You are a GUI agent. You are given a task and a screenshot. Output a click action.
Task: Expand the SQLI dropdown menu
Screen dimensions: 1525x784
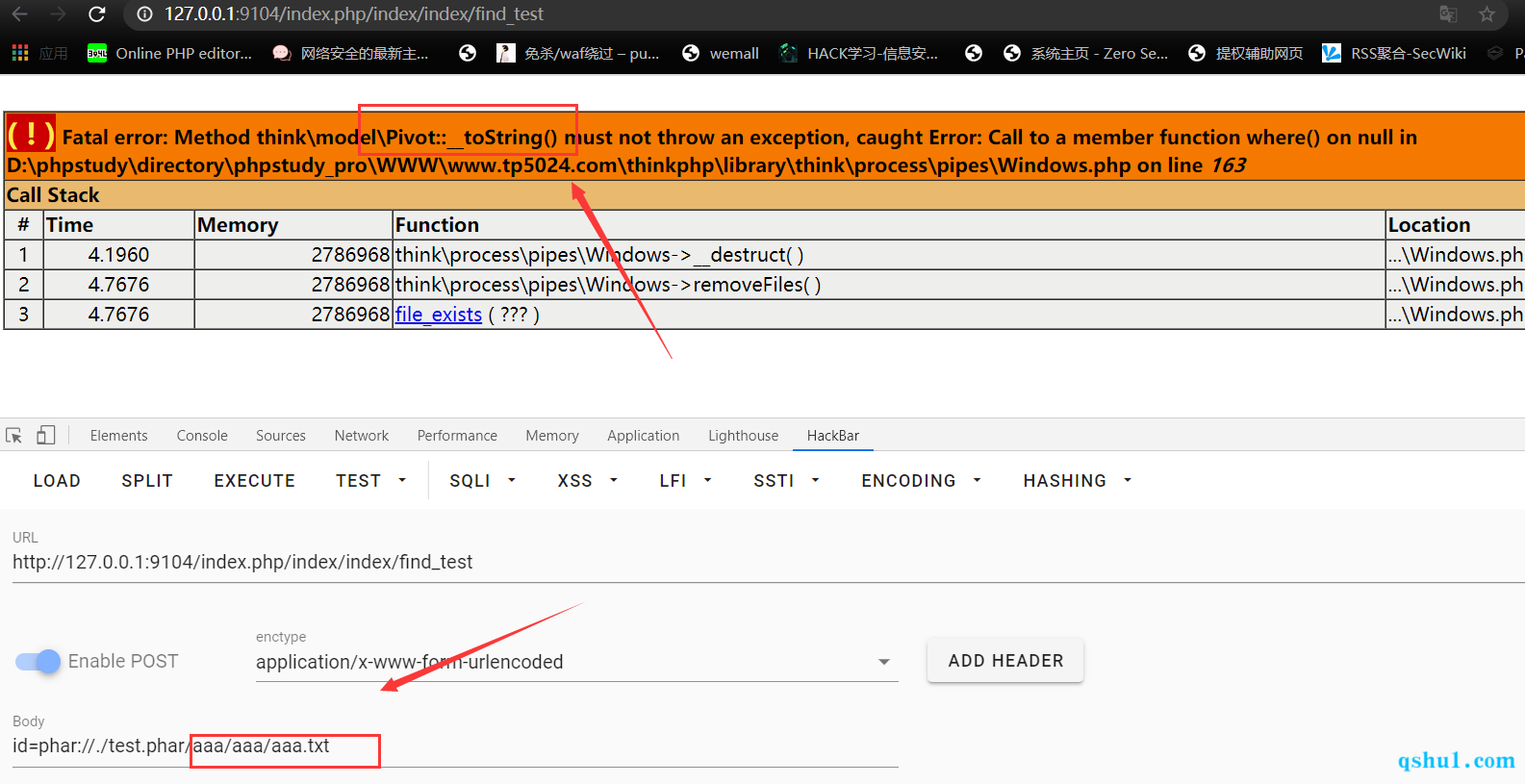tap(483, 480)
